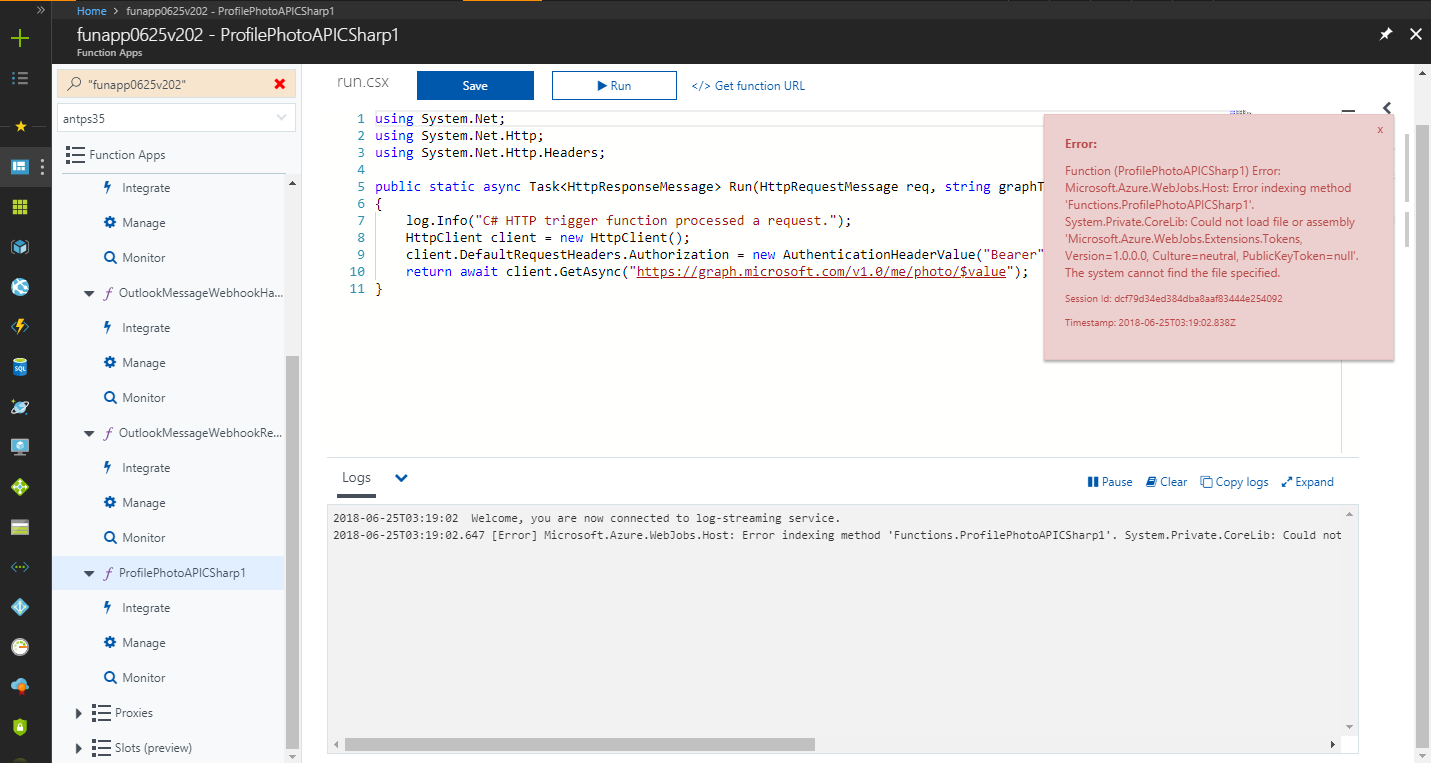
Task: Select the Virtual networks icon in sidebar
Action: point(20,566)
